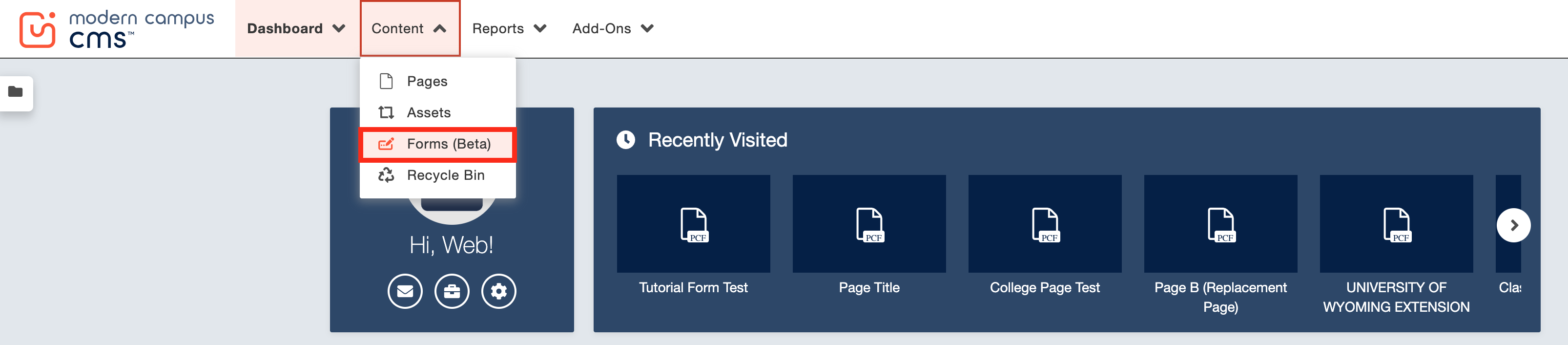Open the College Page Test thumbnail
The image size is (1568, 345).
click(1045, 224)
